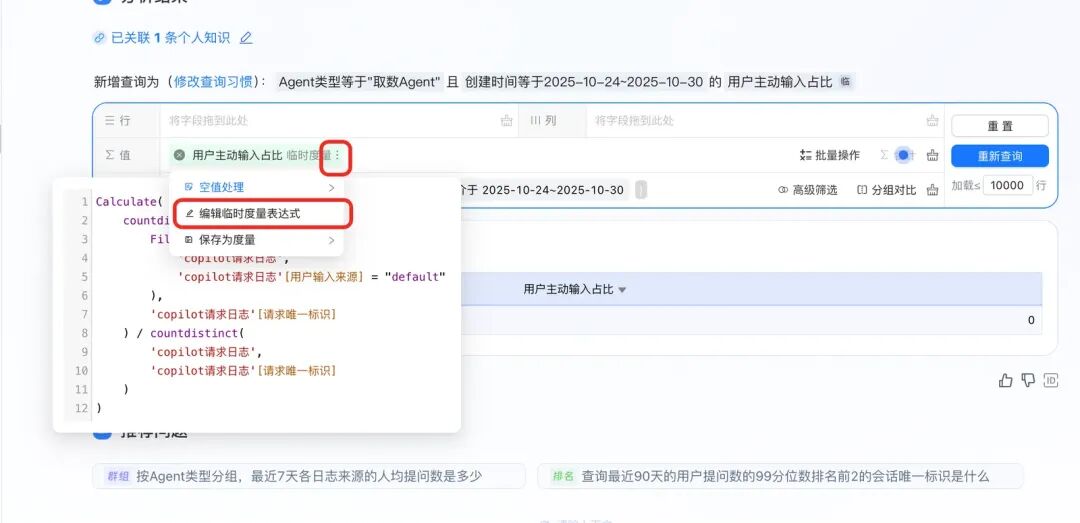Image resolution: width=1080 pixels, height=523 pixels.
Task: Toggle 分组对比 option
Action: [886, 190]
